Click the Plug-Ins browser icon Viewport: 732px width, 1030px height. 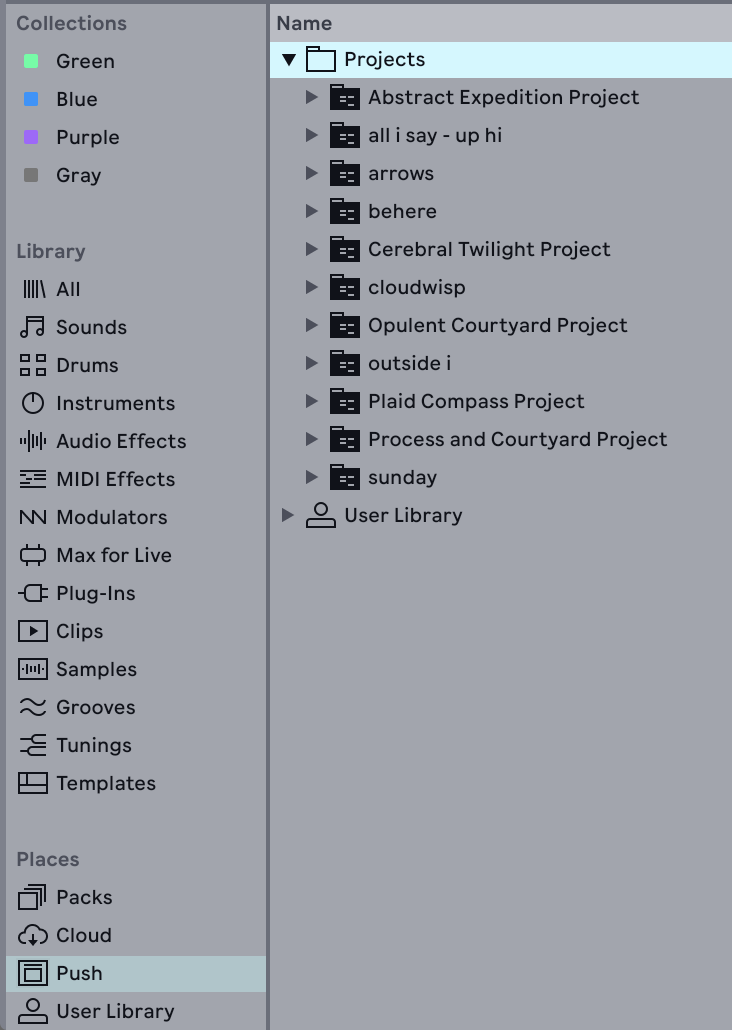pos(28,593)
